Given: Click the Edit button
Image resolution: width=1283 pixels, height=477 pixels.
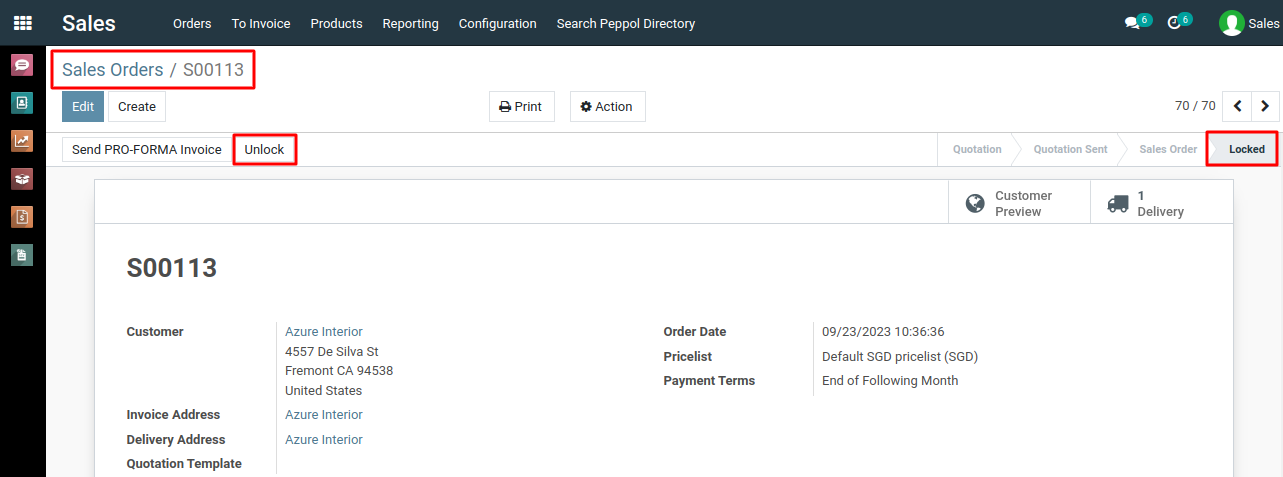Looking at the screenshot, I should [x=83, y=106].
